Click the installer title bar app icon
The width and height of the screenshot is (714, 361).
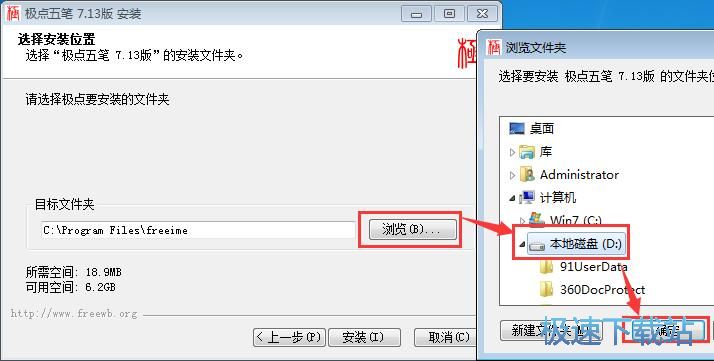(x=13, y=13)
